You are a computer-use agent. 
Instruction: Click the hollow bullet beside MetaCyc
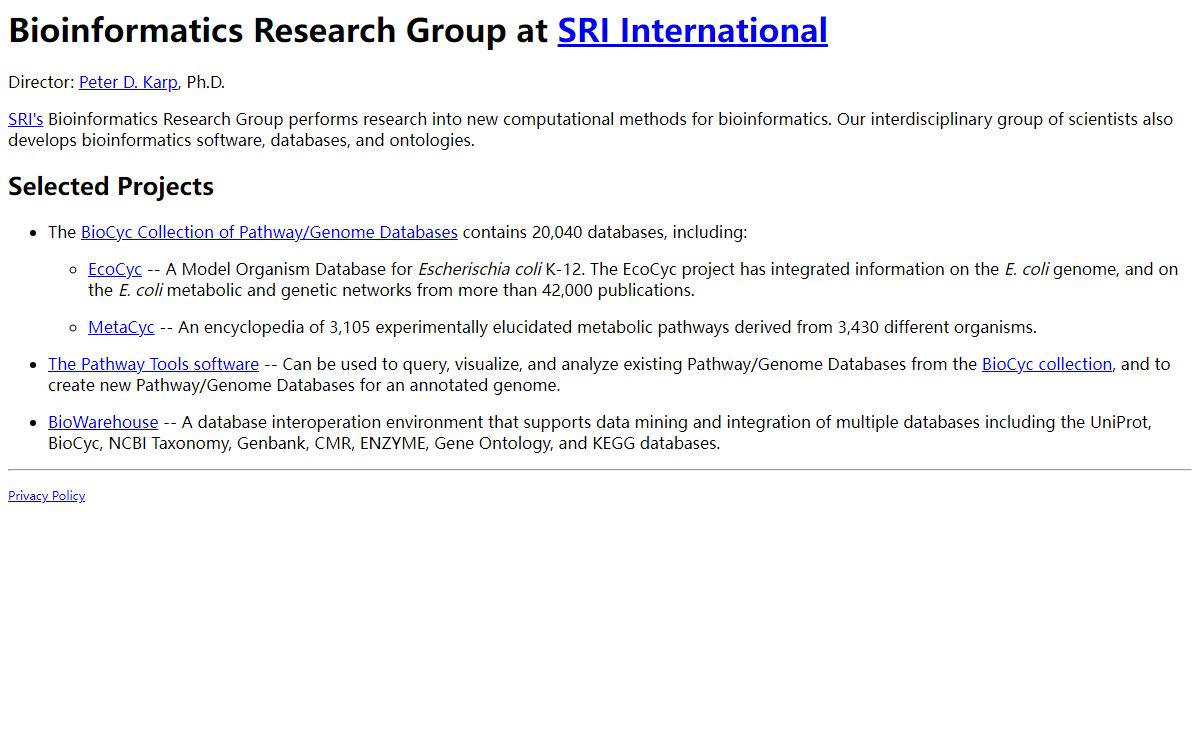(74, 328)
